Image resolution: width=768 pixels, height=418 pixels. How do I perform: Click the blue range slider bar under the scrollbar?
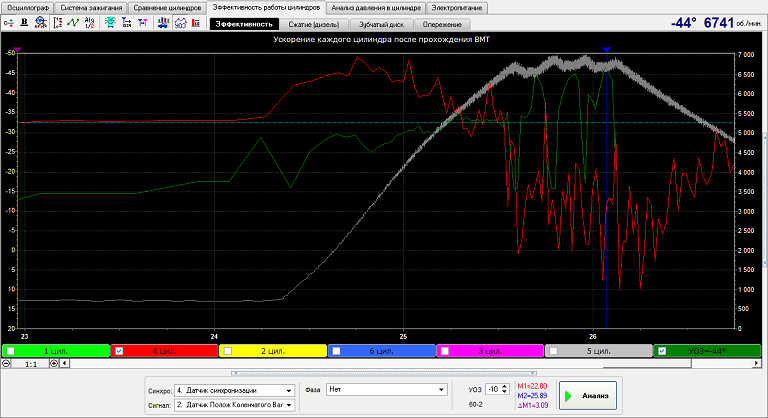[384, 373]
